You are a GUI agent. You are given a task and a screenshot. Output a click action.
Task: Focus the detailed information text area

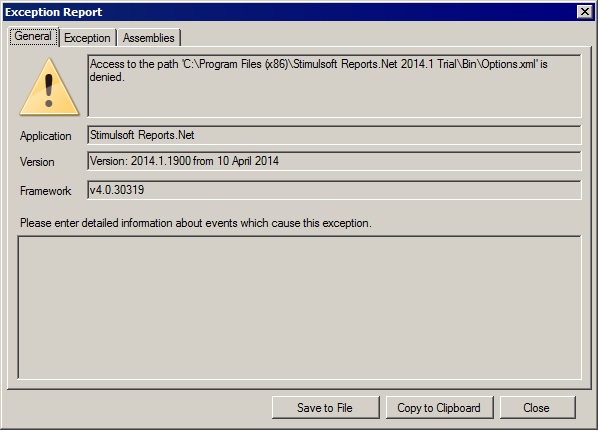(x=299, y=308)
